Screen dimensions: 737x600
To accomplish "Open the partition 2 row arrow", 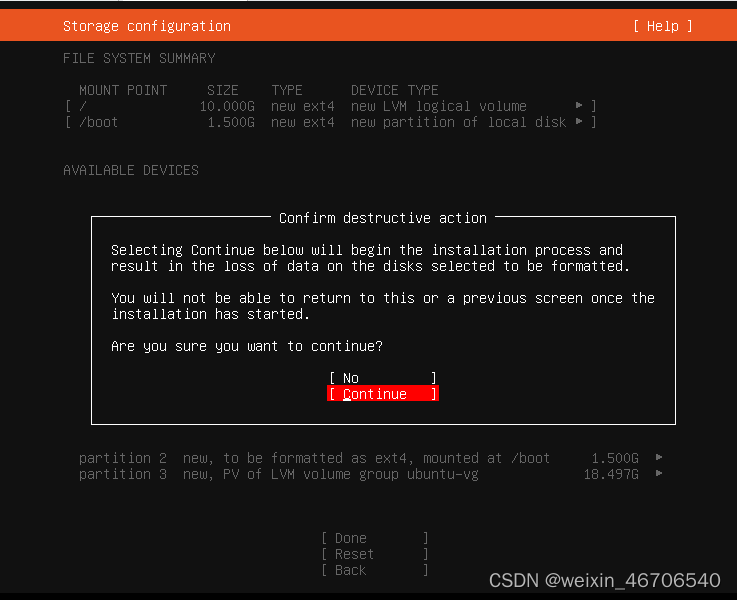I will click(659, 457).
